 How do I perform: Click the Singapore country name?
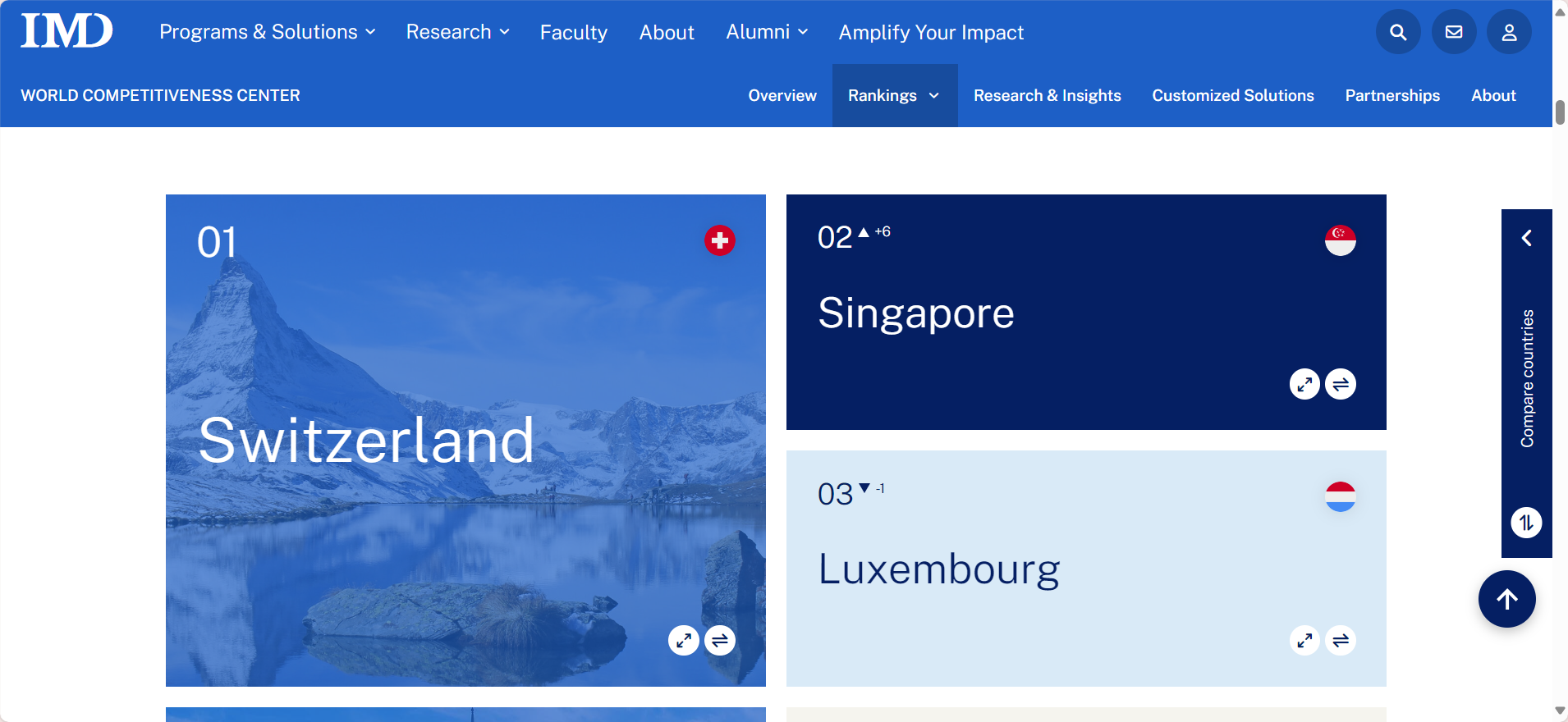coord(916,313)
